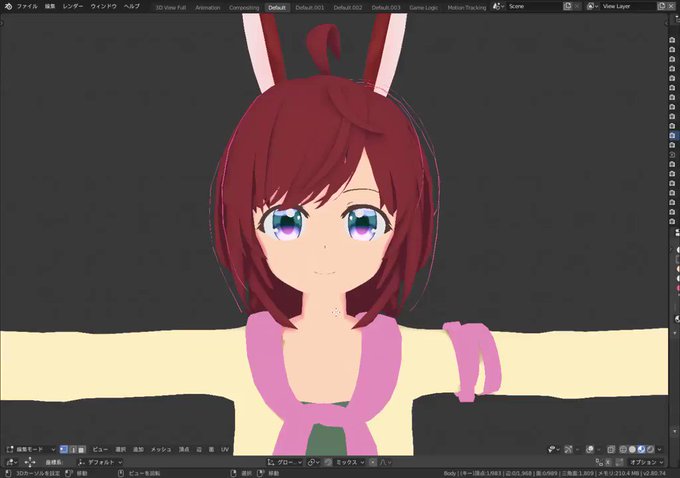This screenshot has width=680, height=478.
Task: Toggle viewport gizmos icon
Action: pos(568,449)
